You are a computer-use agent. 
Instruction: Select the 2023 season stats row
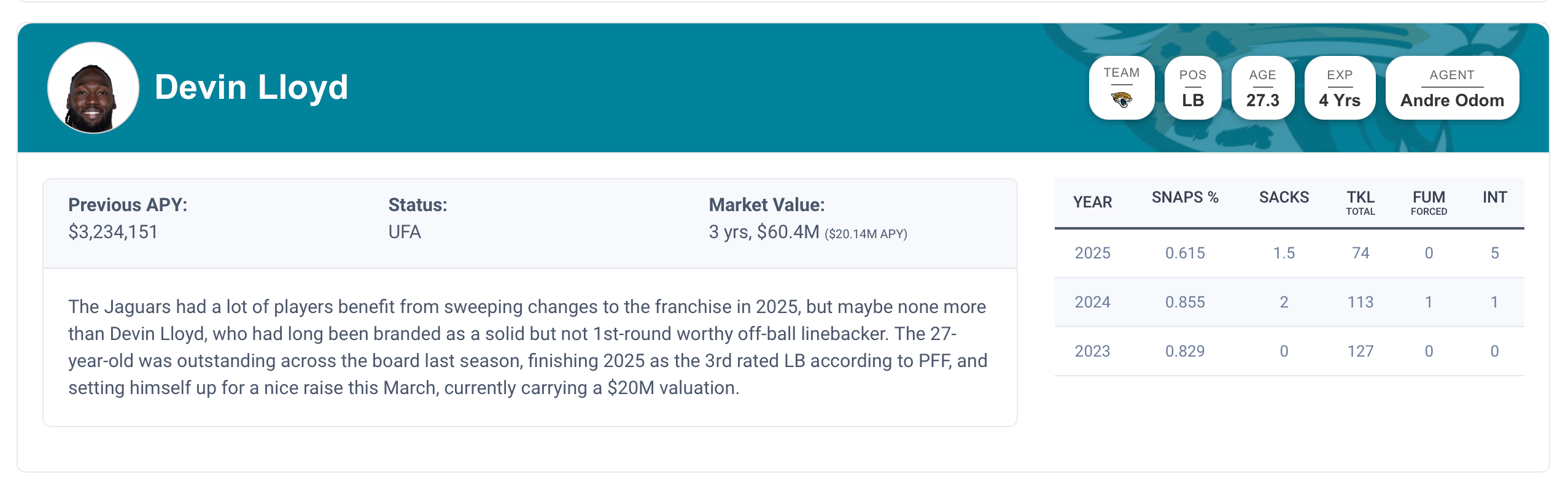(x=1289, y=351)
